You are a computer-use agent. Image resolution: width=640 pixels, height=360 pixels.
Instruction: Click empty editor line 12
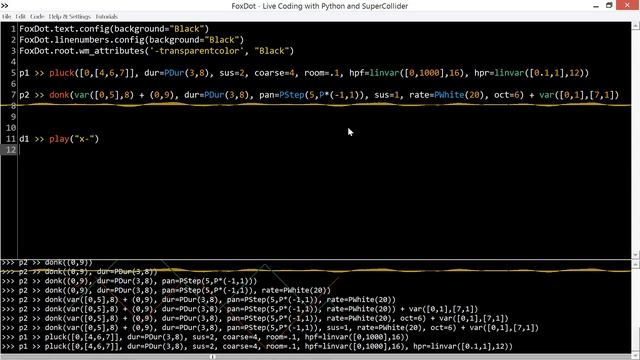(324, 150)
